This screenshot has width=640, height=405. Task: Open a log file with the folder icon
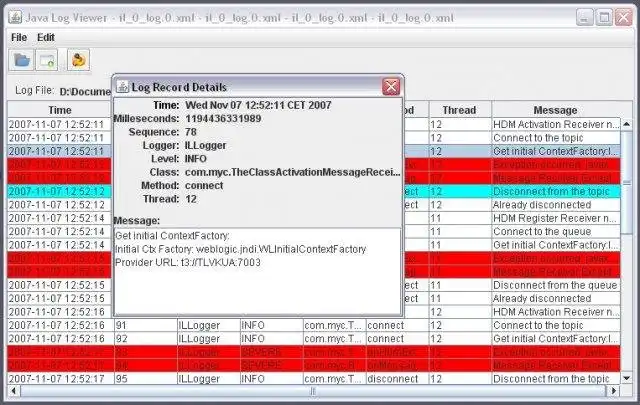22,60
